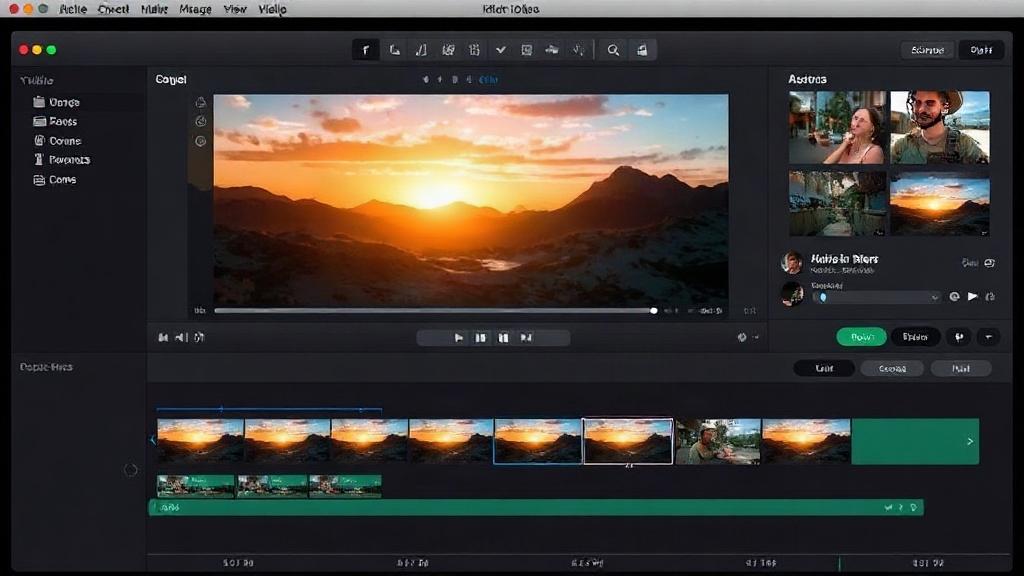Open the Mage menu in menu bar
The image size is (1024, 576).
[x=195, y=9]
